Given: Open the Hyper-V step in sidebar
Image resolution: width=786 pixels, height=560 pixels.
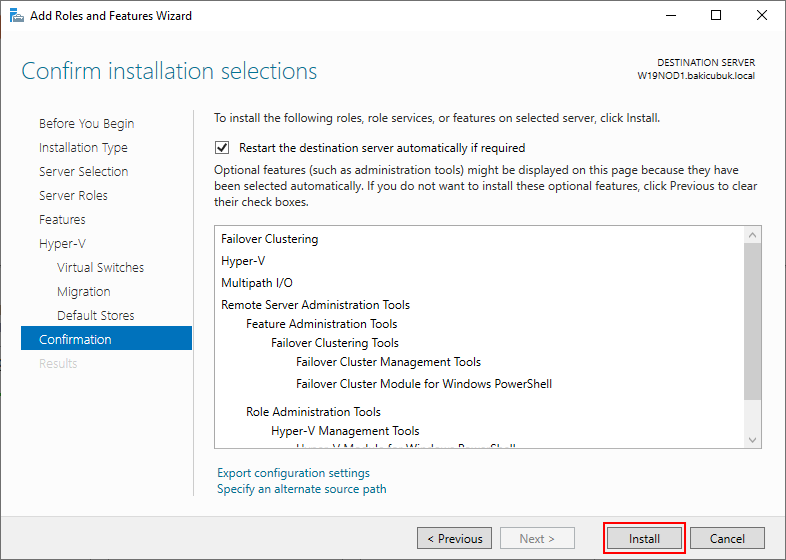Looking at the screenshot, I should [62, 244].
